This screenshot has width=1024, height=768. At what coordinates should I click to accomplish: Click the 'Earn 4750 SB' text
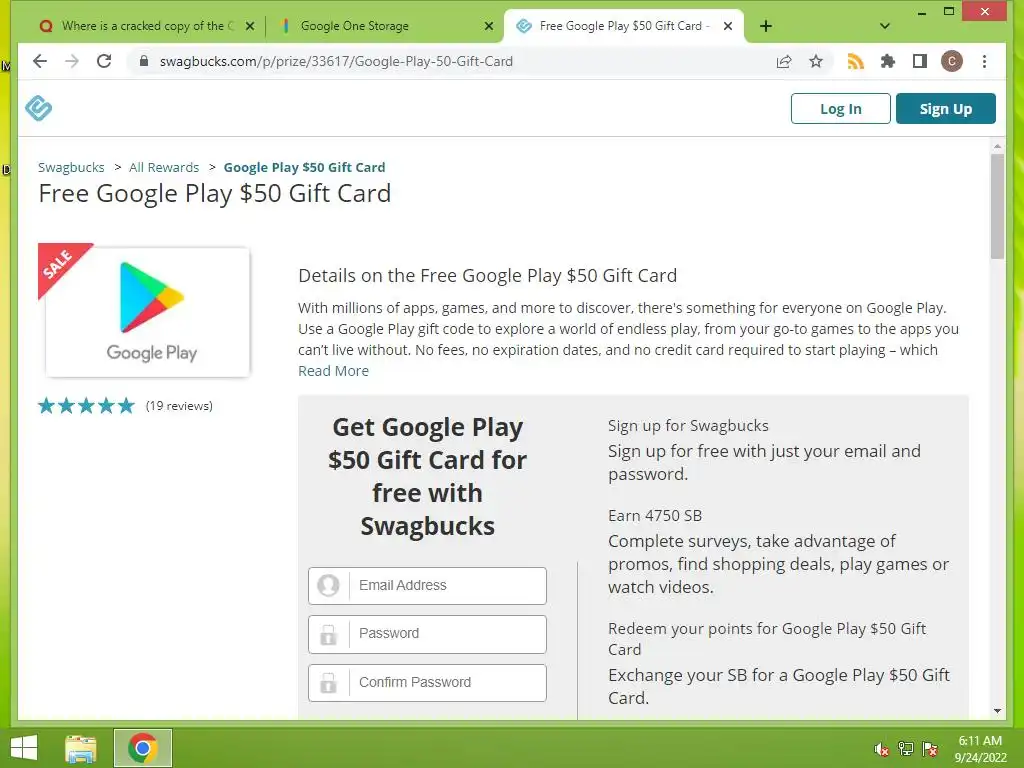[655, 516]
